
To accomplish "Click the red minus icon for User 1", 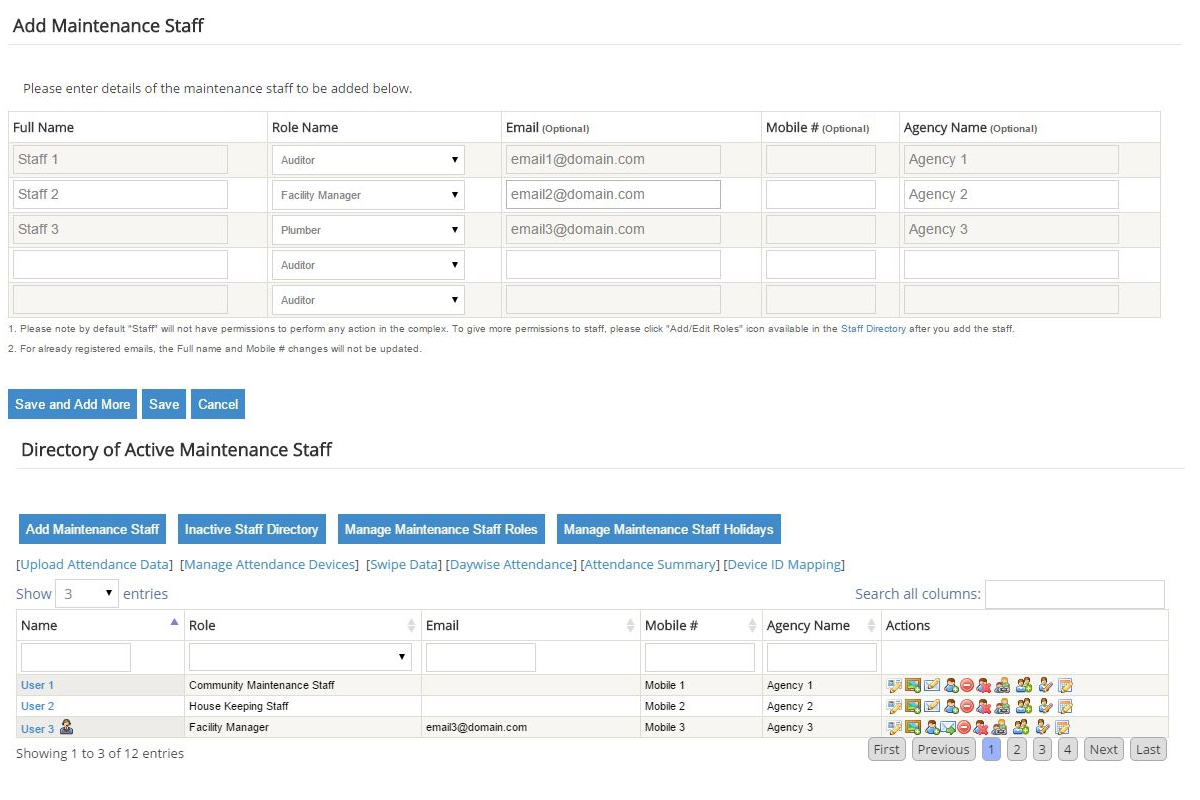I will 967,685.
